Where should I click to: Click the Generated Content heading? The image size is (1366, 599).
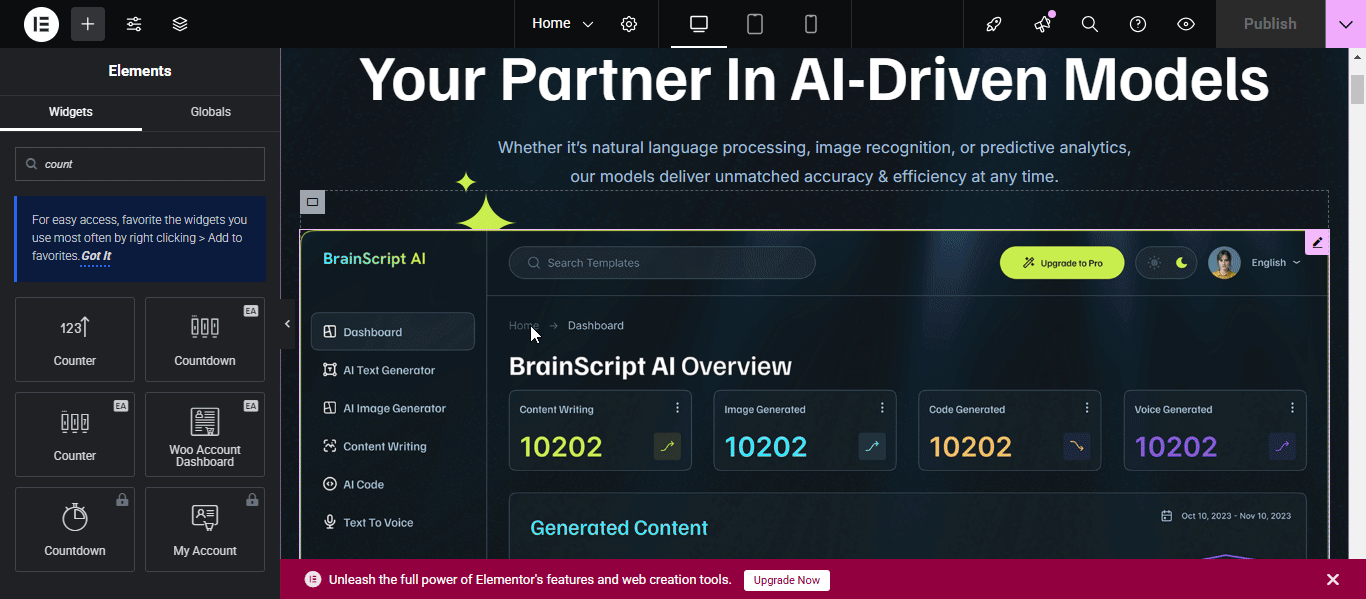[619, 528]
